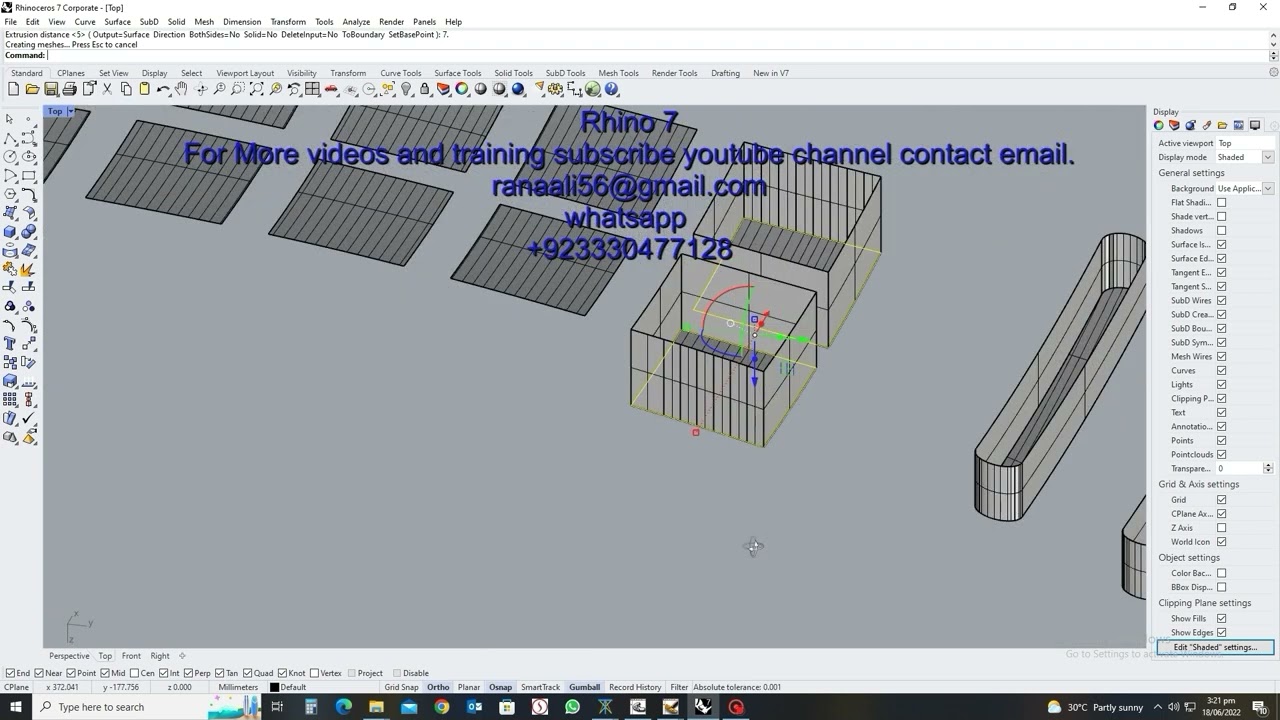Undo with the curved arrow icon
The width and height of the screenshot is (1280, 720).
tap(163, 89)
